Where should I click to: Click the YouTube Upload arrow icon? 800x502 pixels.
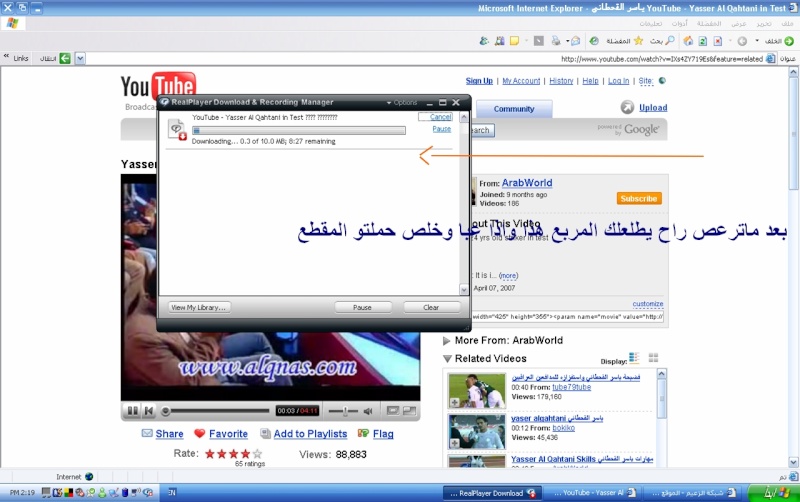[627, 107]
